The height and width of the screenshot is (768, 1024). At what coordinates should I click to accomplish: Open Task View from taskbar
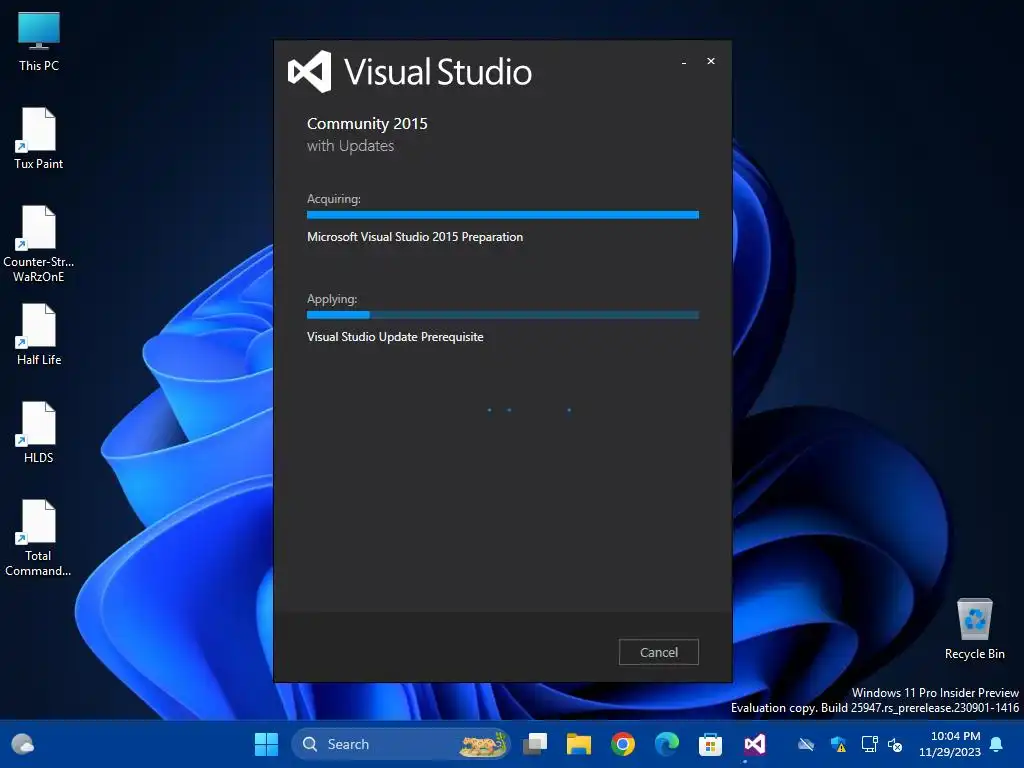tap(535, 744)
